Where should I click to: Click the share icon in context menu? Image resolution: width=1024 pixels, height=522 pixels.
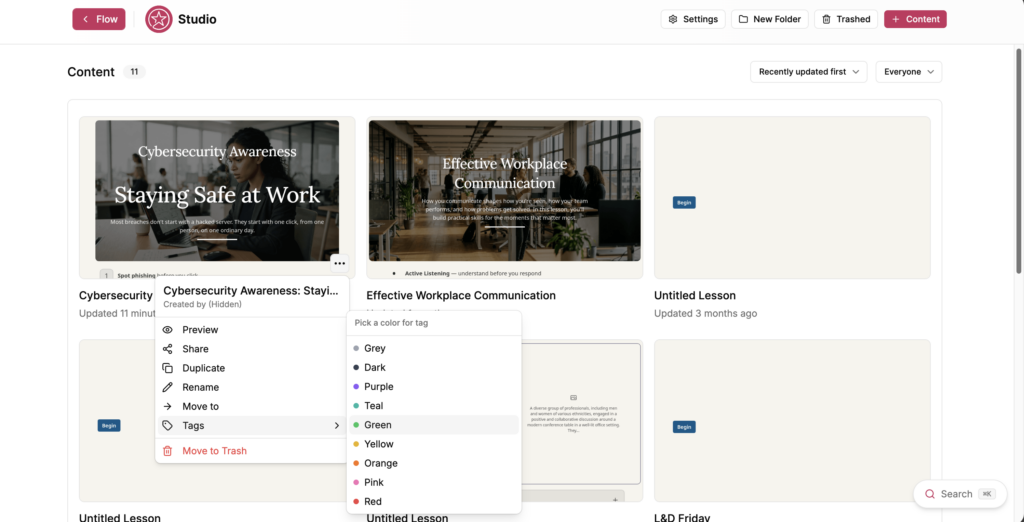(167, 349)
